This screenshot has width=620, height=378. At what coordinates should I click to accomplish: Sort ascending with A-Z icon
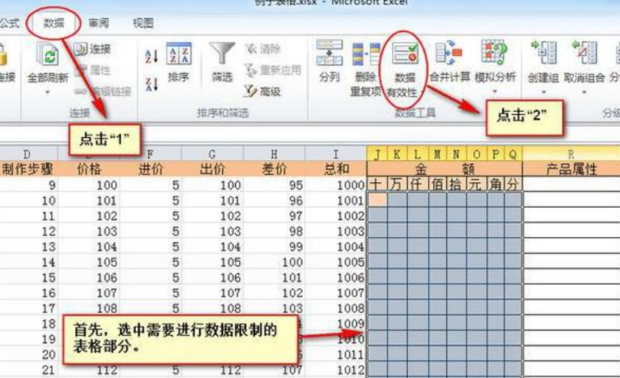click(151, 56)
